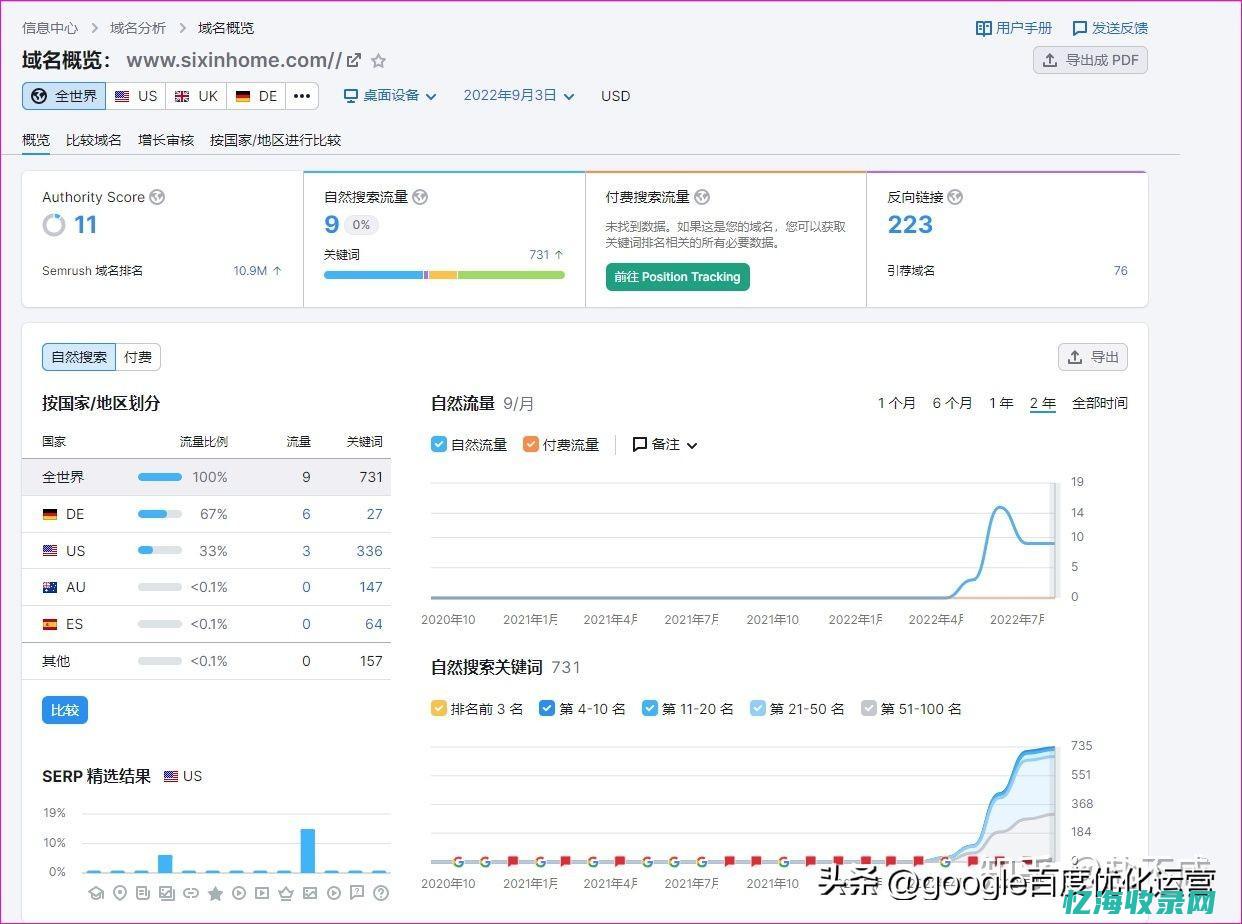
Task: Click the 反向链接 info tooltip icon
Action: [x=955, y=197]
